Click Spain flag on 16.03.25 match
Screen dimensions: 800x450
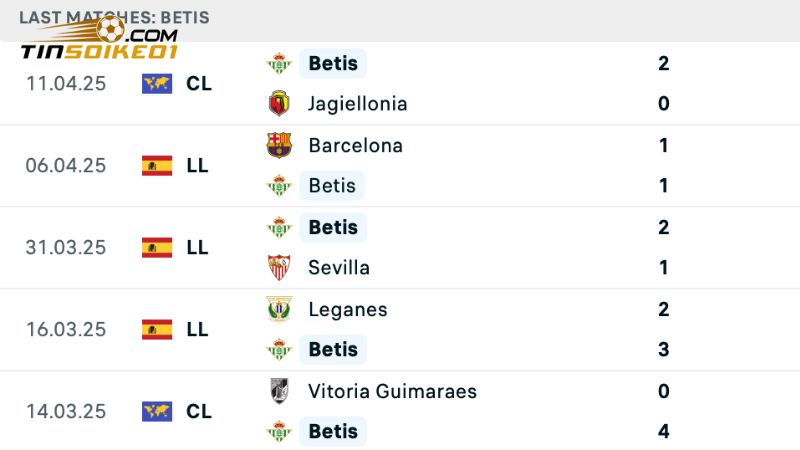(x=157, y=329)
